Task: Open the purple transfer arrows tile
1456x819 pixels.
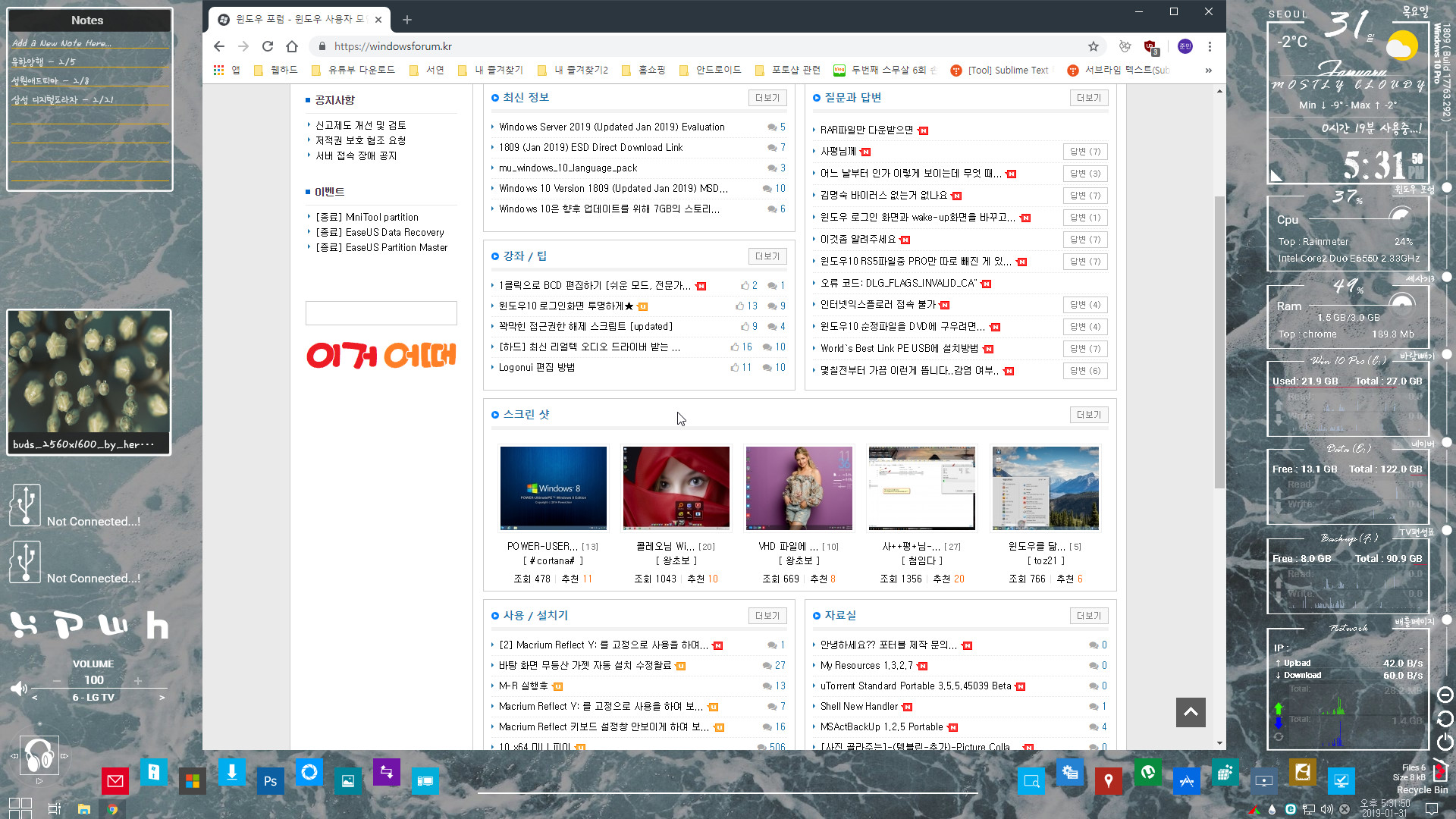Action: (x=386, y=772)
